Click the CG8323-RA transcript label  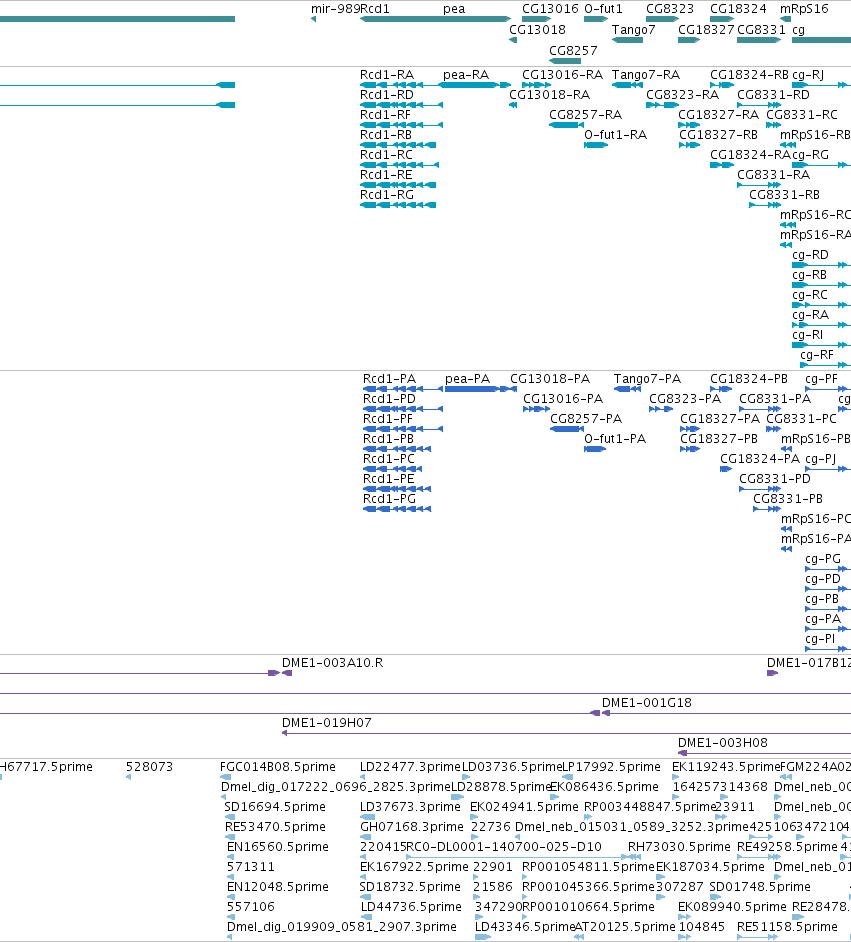(682, 95)
